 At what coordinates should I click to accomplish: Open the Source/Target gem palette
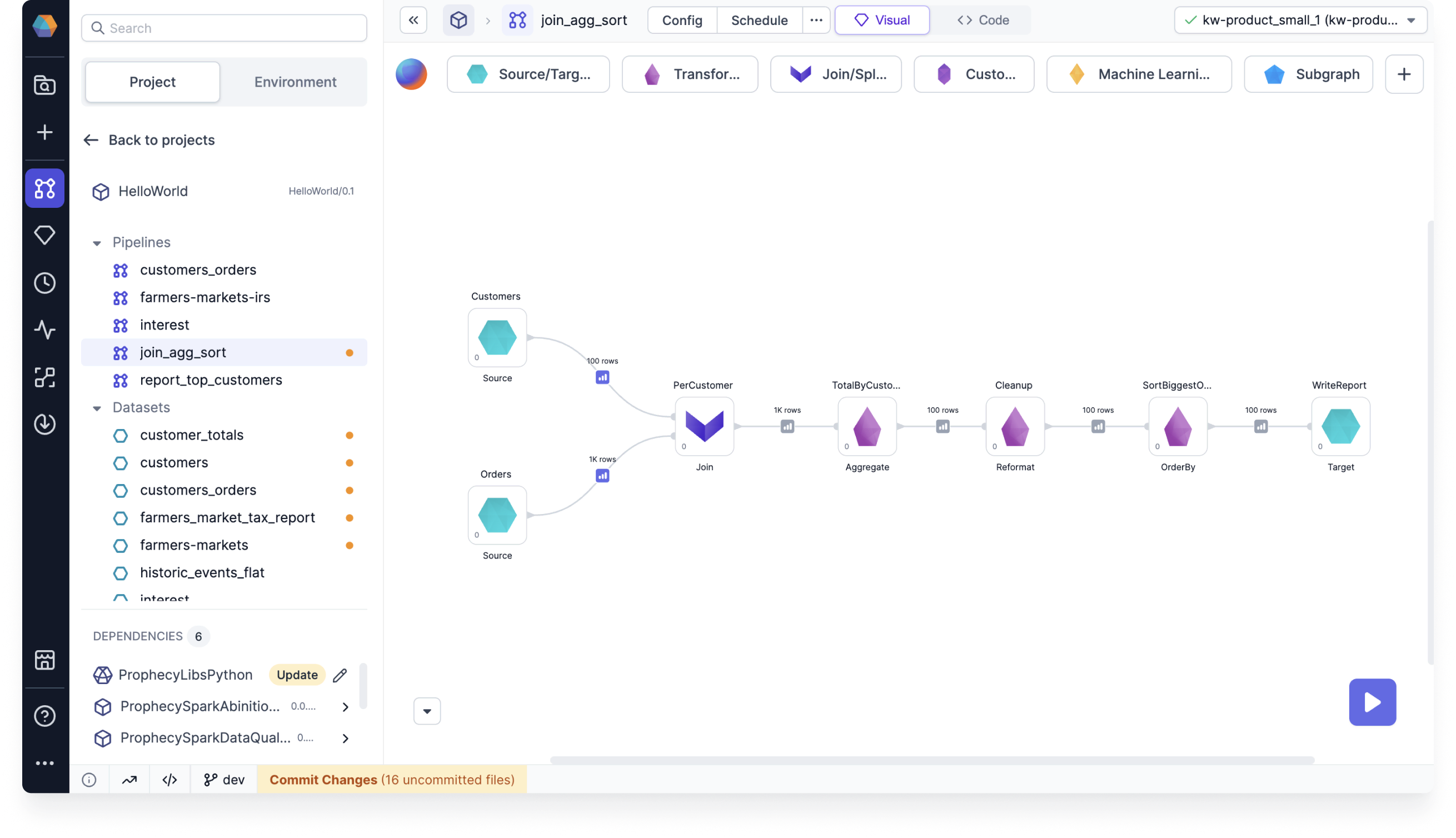click(528, 74)
